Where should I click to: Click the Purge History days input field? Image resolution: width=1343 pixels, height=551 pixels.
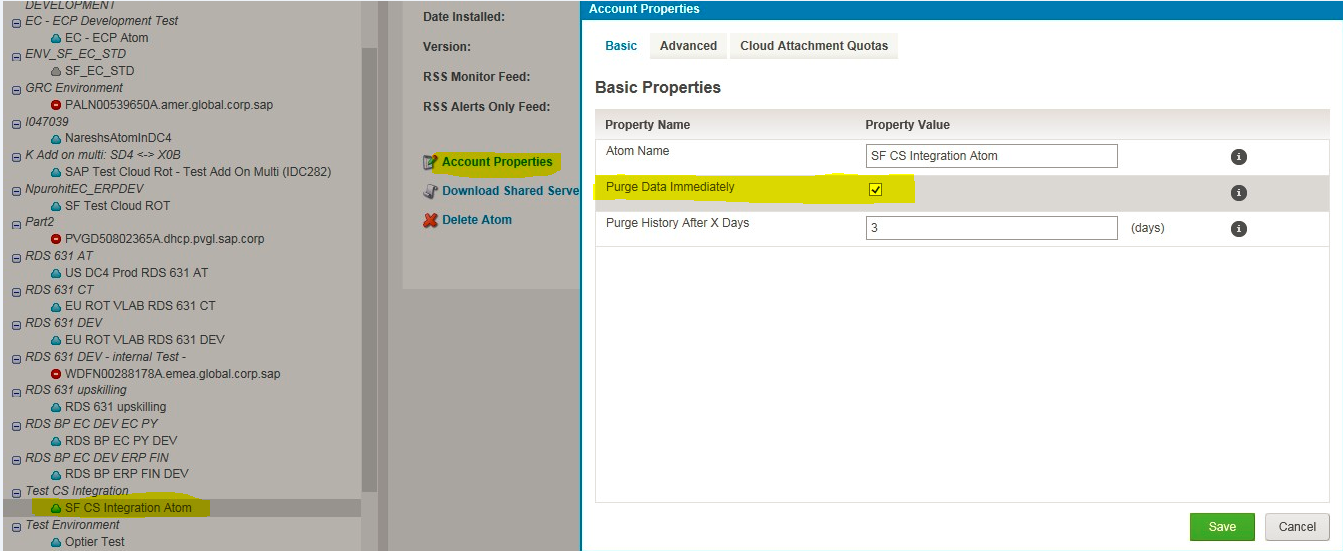tap(992, 228)
